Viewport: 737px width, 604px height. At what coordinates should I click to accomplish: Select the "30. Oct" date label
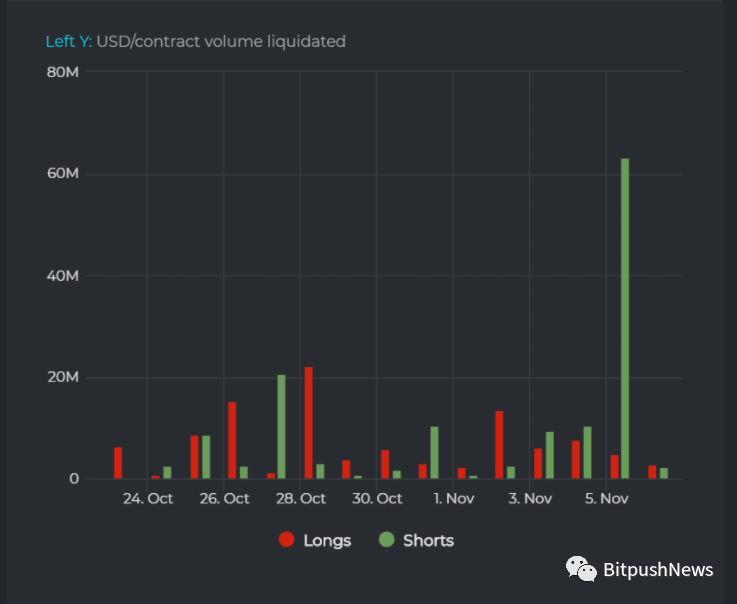click(x=377, y=498)
